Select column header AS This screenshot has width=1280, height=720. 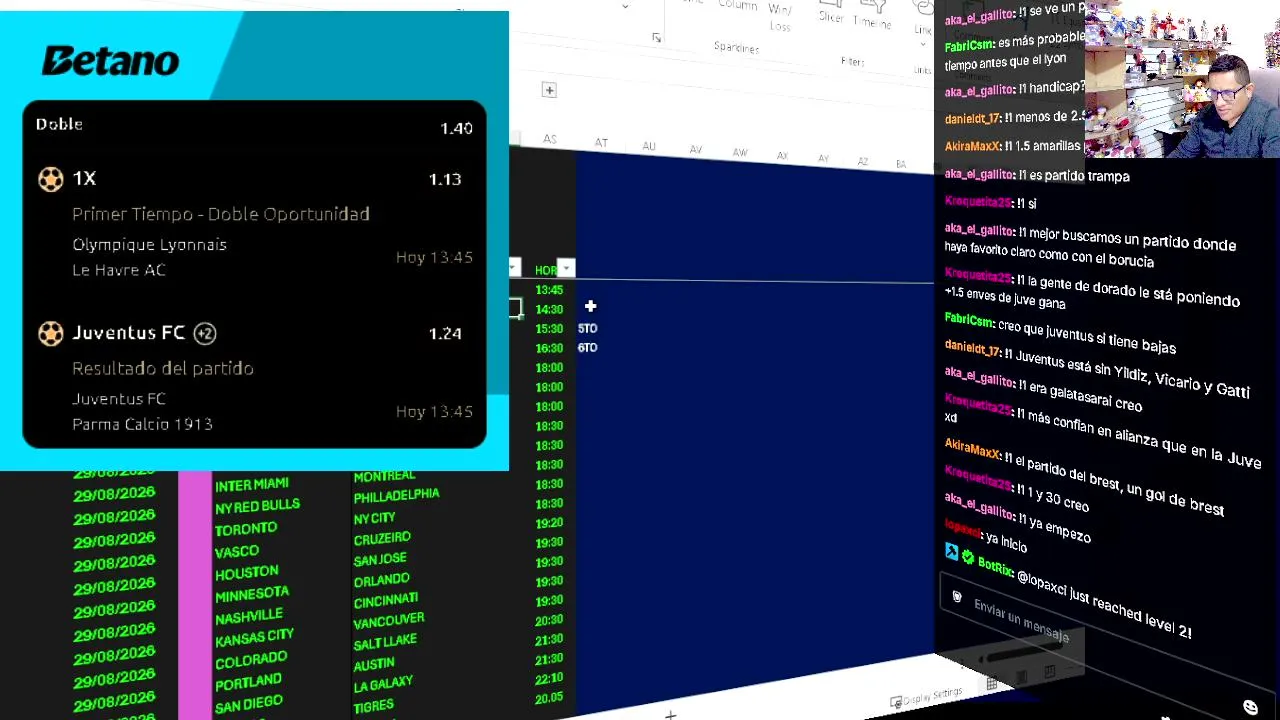coord(550,139)
